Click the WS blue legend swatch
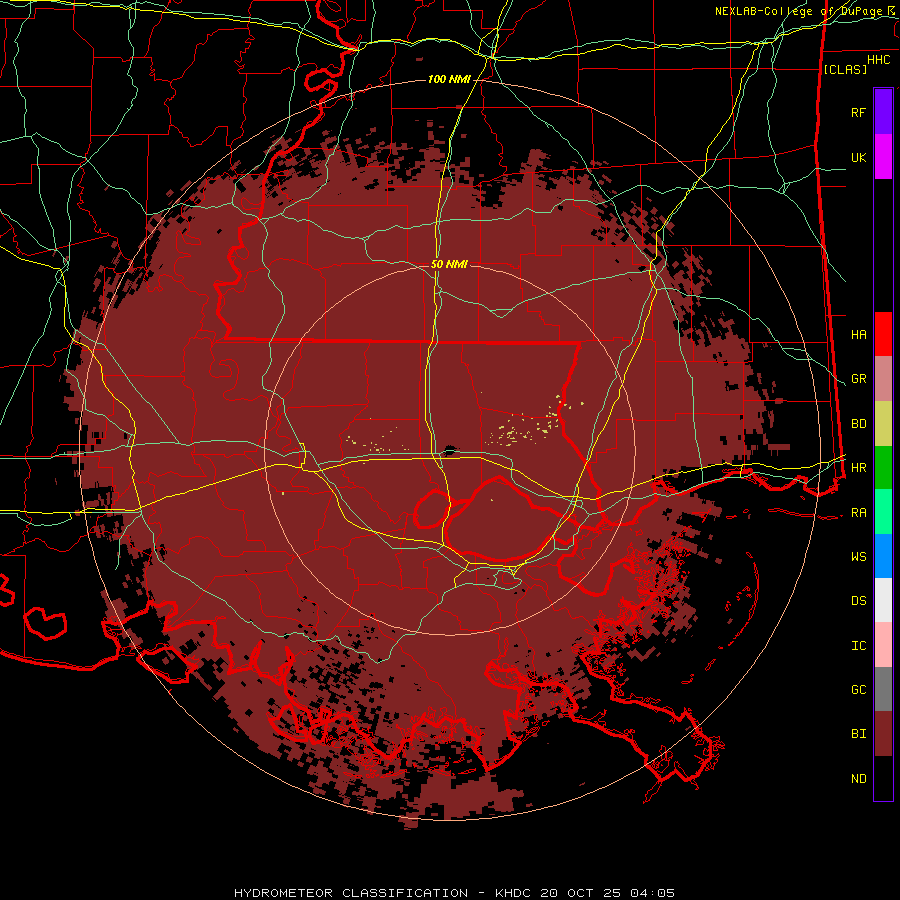 tap(883, 556)
